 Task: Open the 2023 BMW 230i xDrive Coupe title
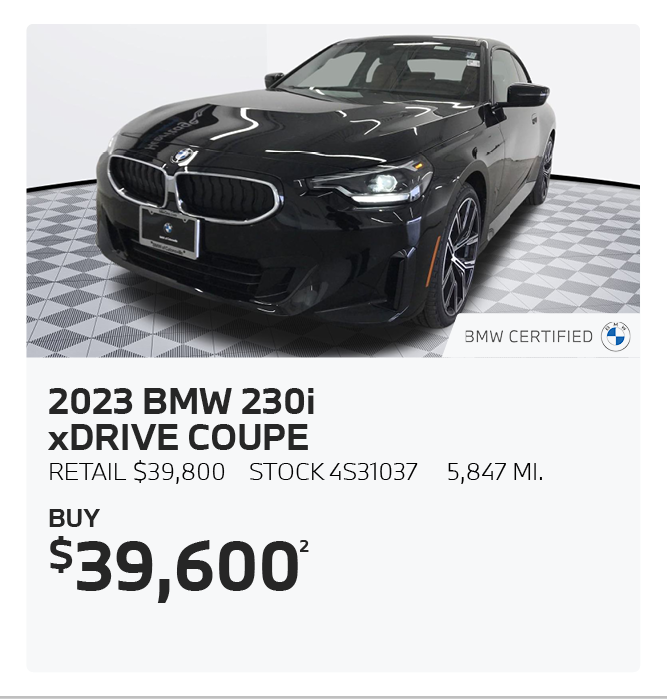tap(181, 419)
